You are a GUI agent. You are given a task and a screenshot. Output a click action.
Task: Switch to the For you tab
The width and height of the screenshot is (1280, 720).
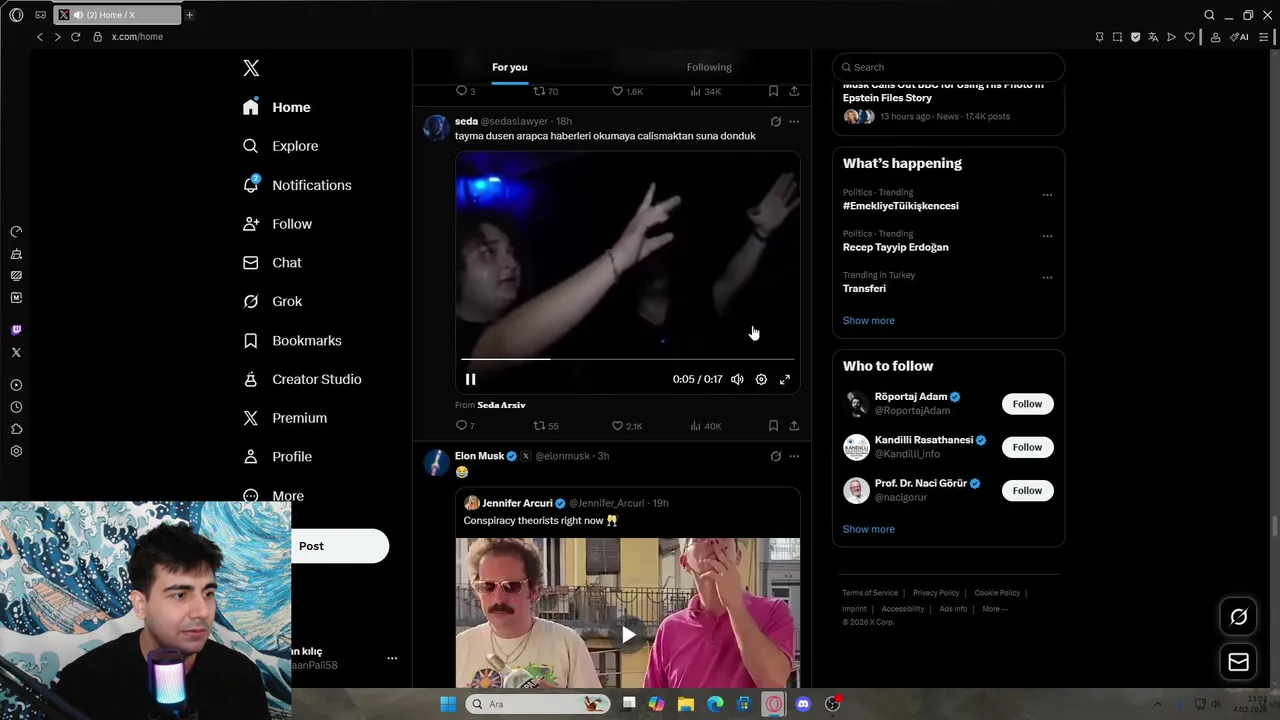pyautogui.click(x=509, y=67)
